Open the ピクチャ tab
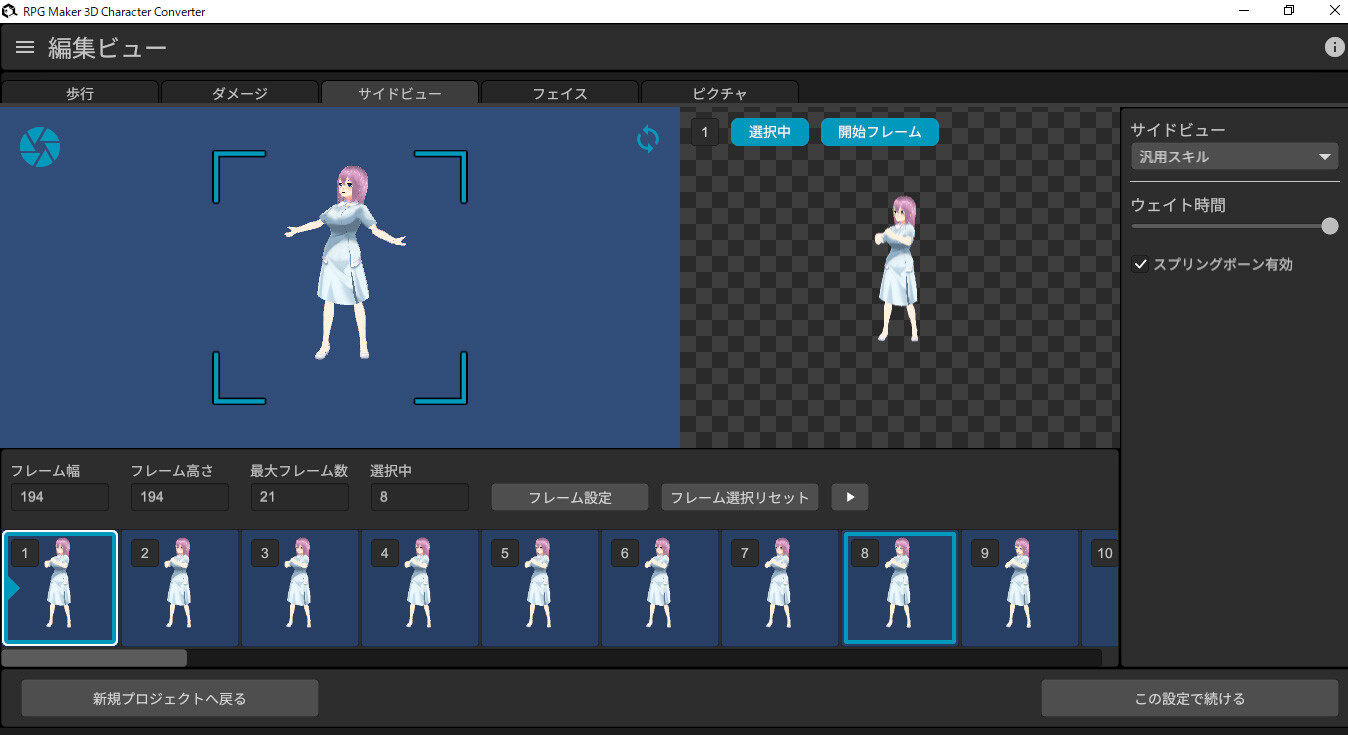 719,93
